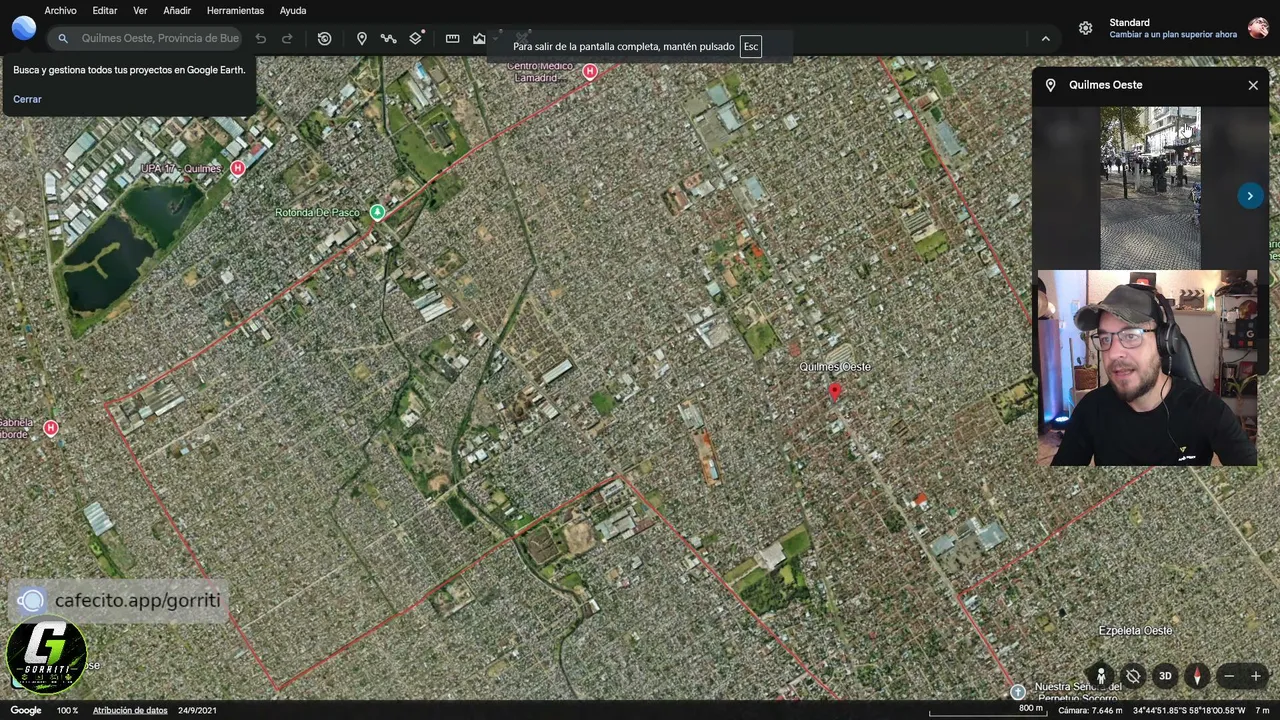Open the elevation profile tool

click(x=479, y=39)
